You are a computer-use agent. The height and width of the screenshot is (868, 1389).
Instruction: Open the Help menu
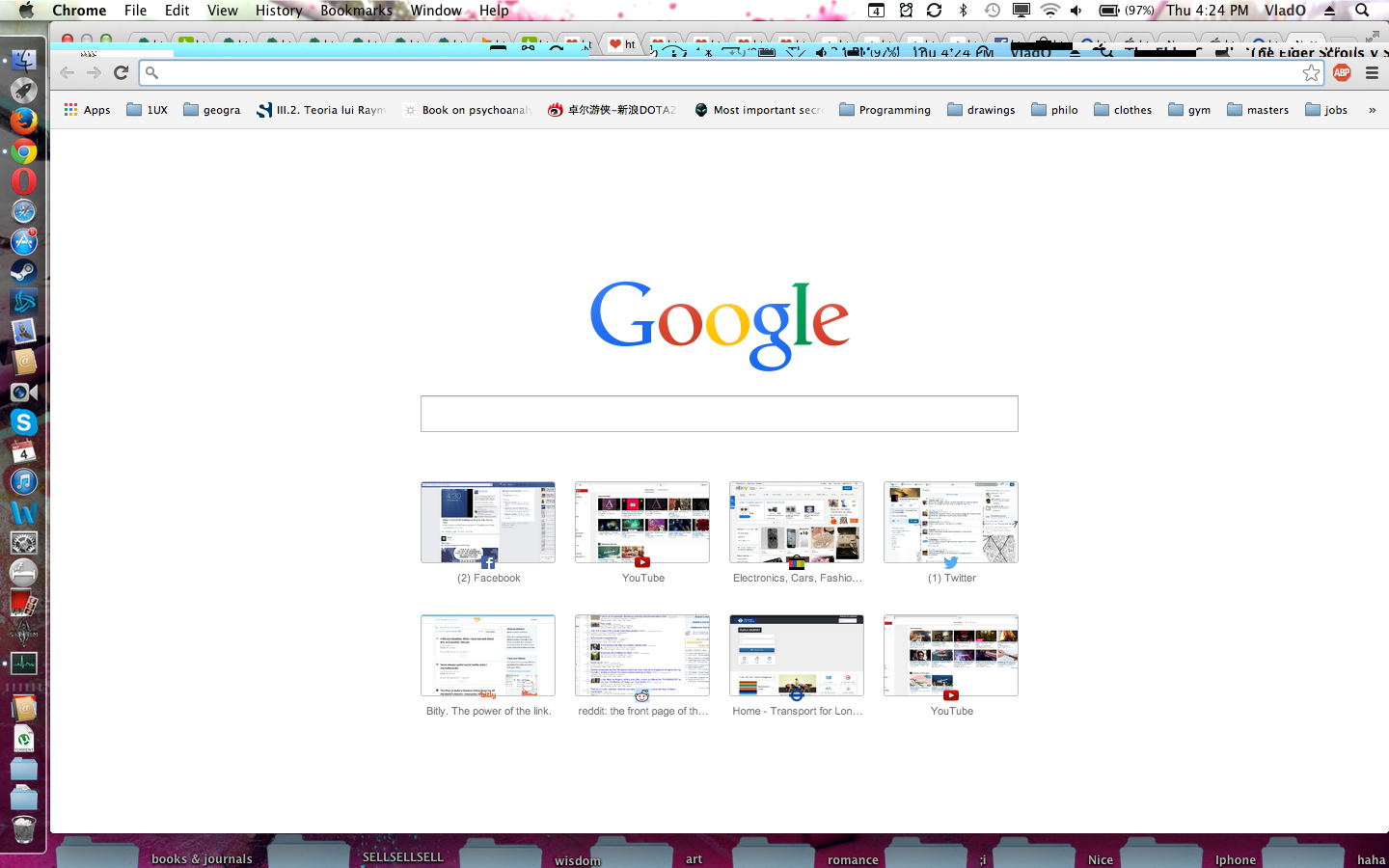click(494, 11)
